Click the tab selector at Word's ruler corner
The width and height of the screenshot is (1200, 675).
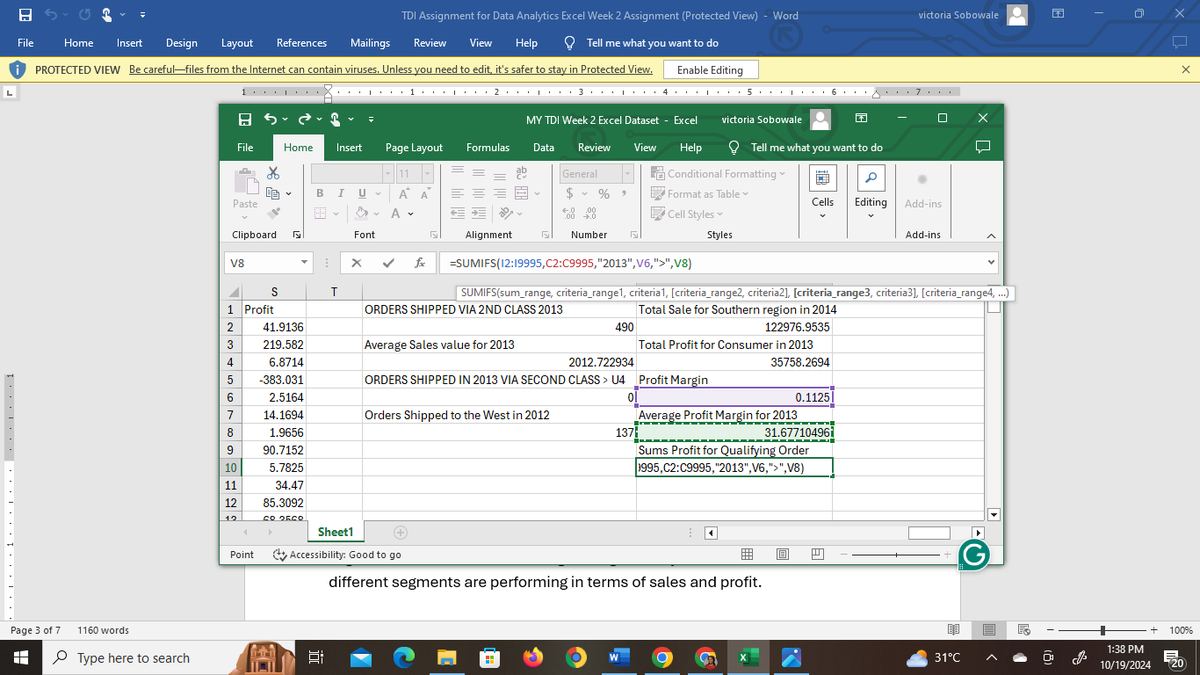click(9, 94)
